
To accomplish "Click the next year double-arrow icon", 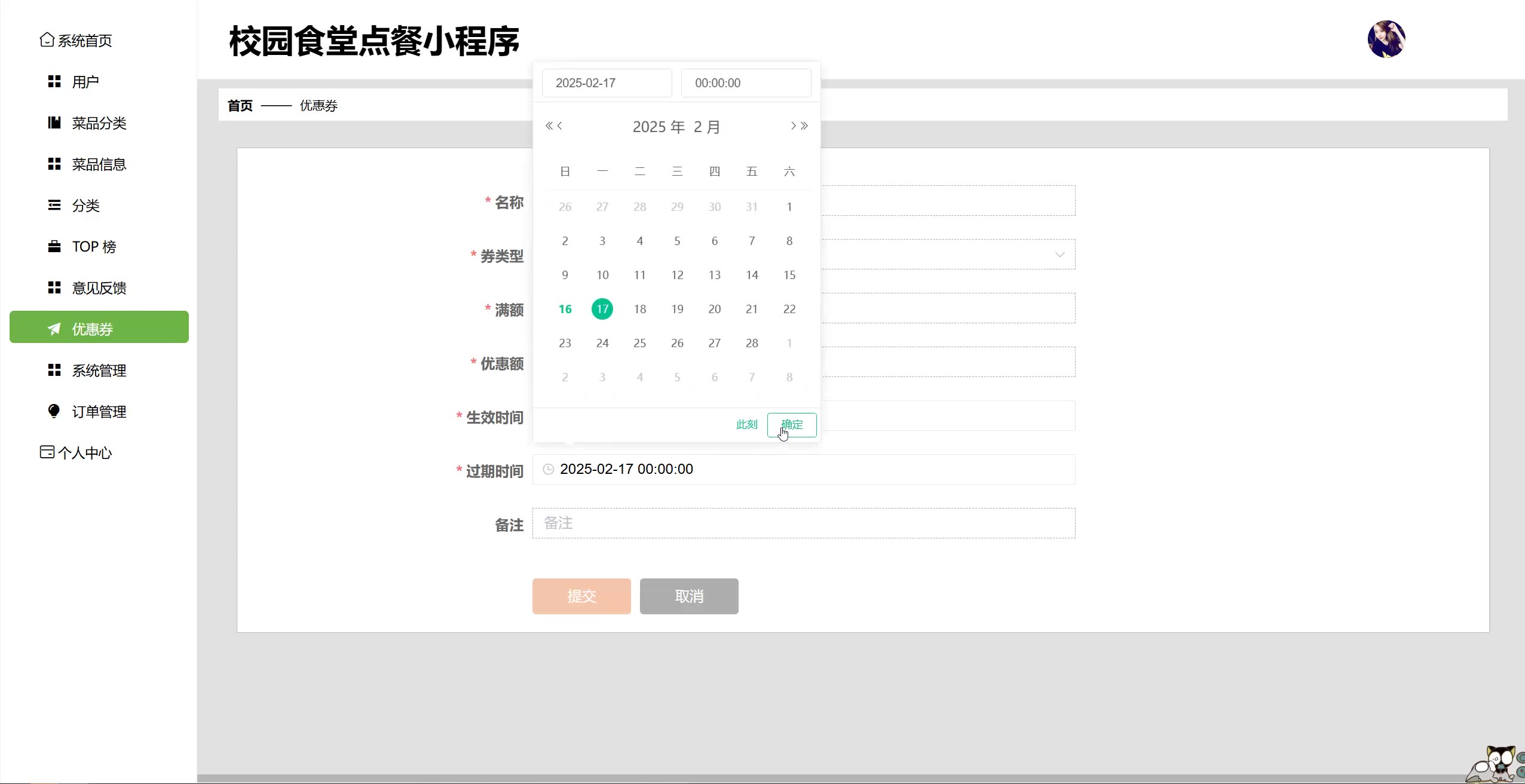I will 804,125.
